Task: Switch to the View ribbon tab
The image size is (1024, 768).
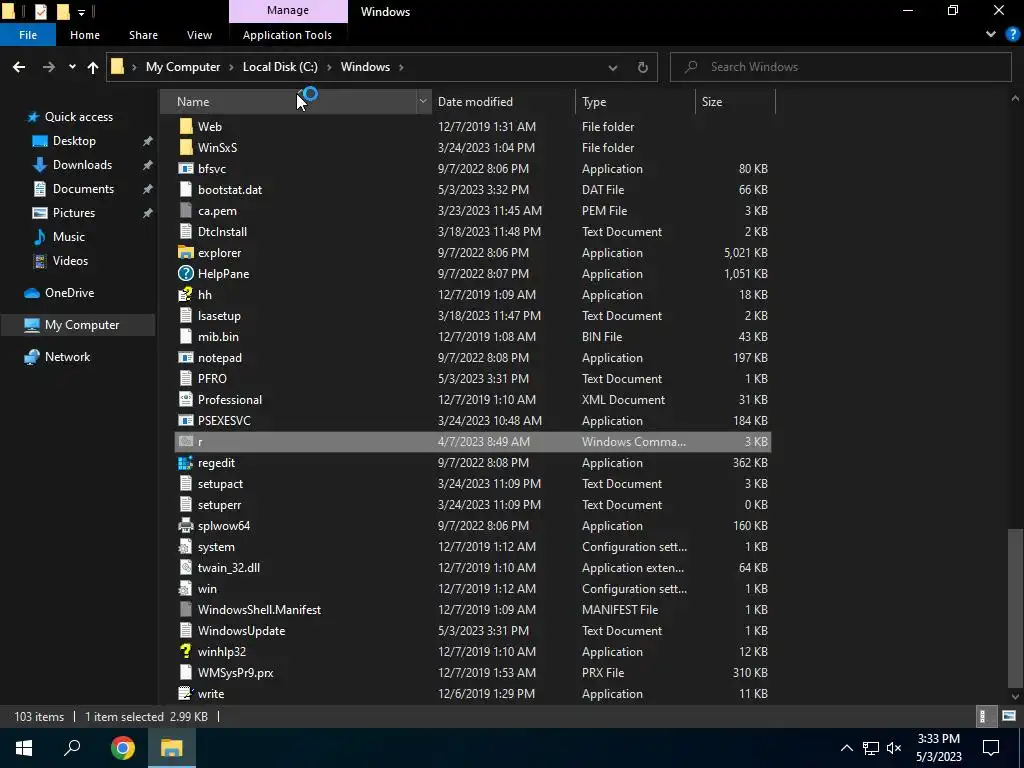Action: 199,35
